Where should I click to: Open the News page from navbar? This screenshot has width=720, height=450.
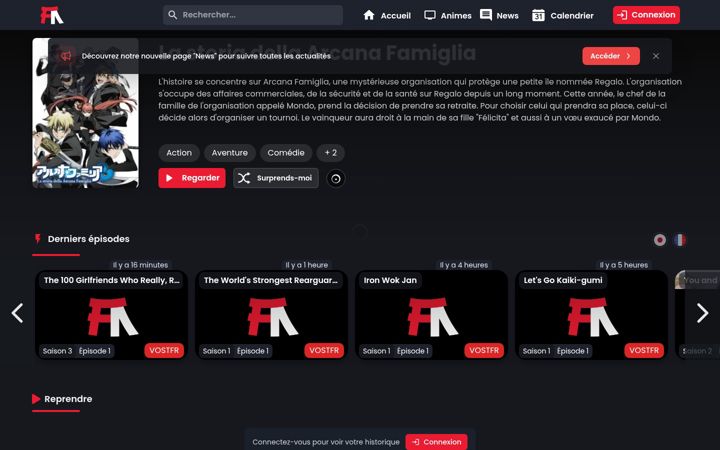pos(499,15)
